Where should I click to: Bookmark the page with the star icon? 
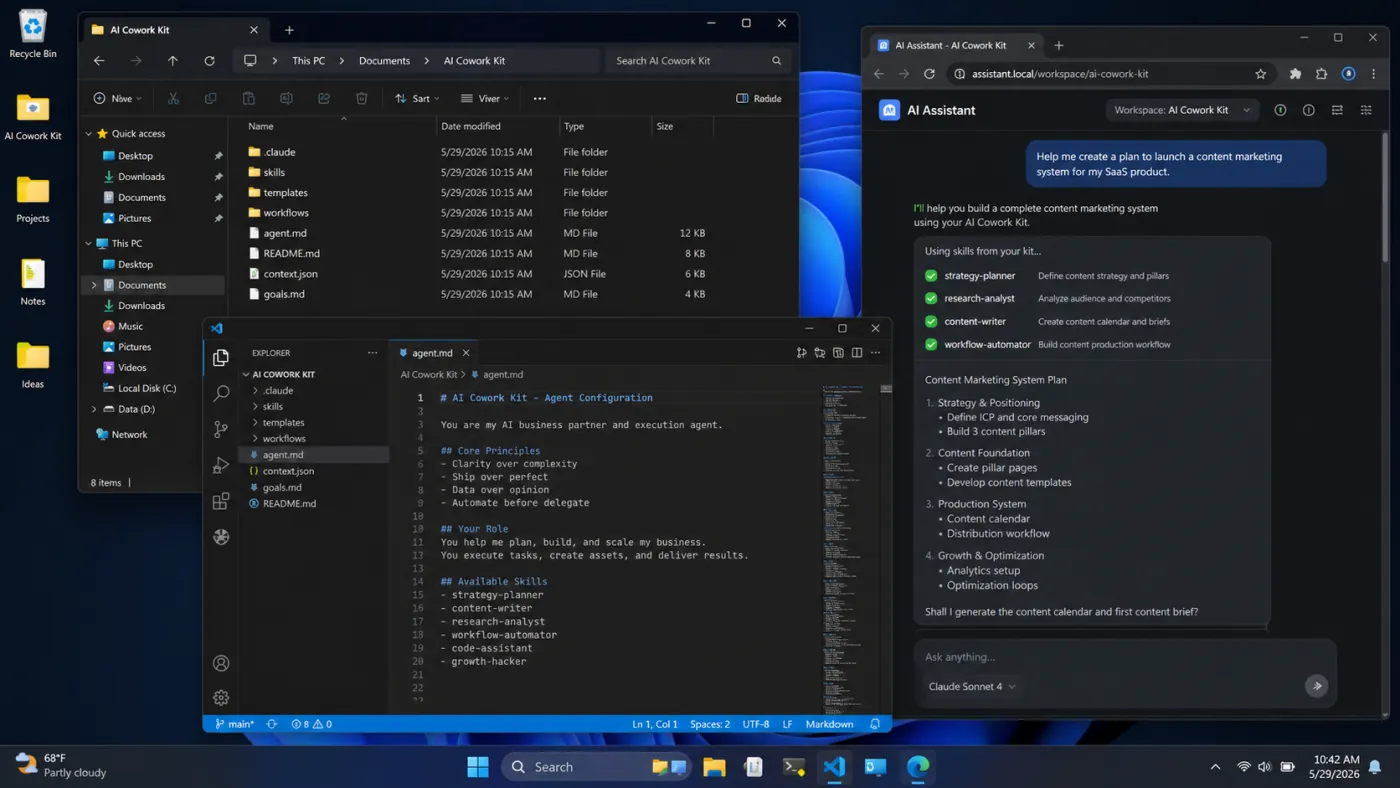(x=1261, y=74)
